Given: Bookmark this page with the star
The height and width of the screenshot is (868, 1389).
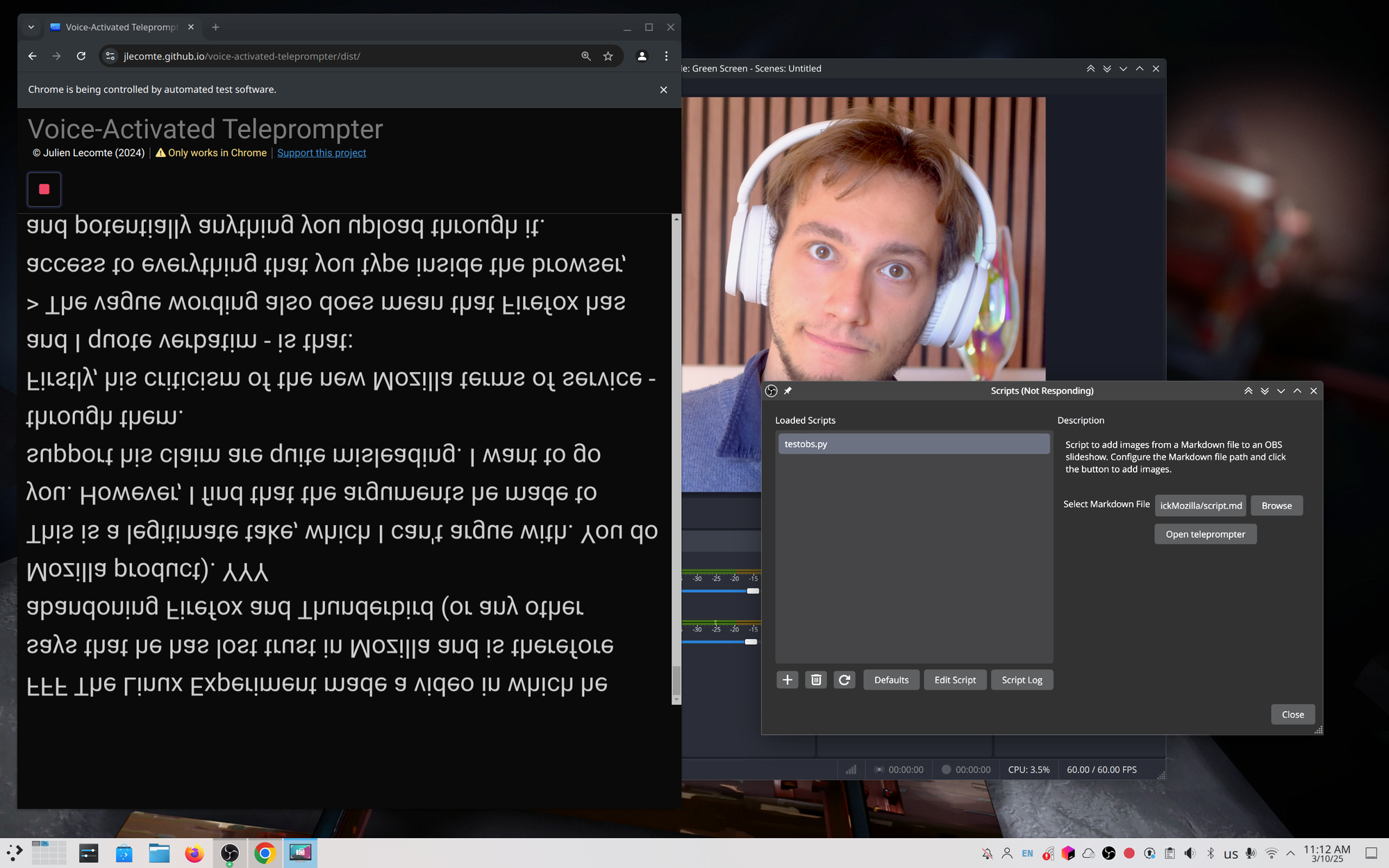Looking at the screenshot, I should 608,56.
